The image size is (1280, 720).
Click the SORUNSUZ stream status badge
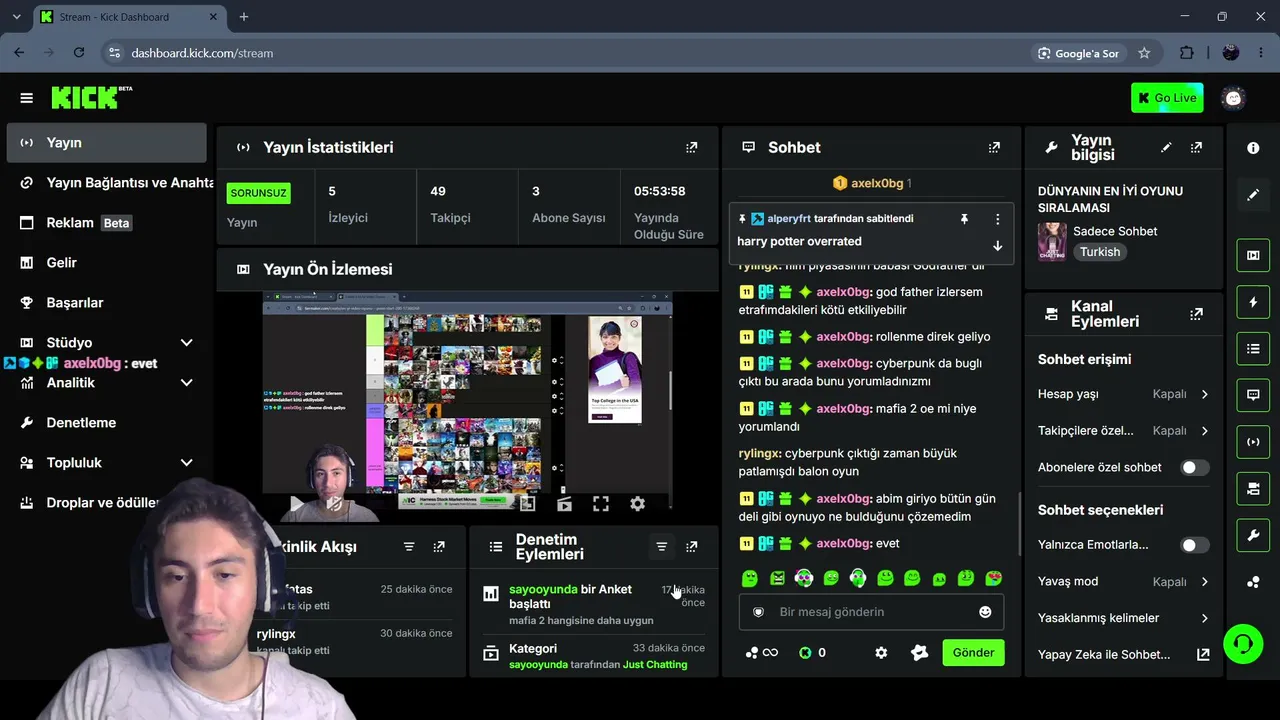pos(259,193)
